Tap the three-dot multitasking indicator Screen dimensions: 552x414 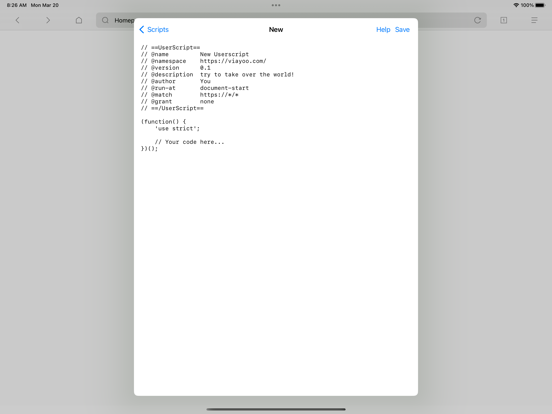(276, 5)
